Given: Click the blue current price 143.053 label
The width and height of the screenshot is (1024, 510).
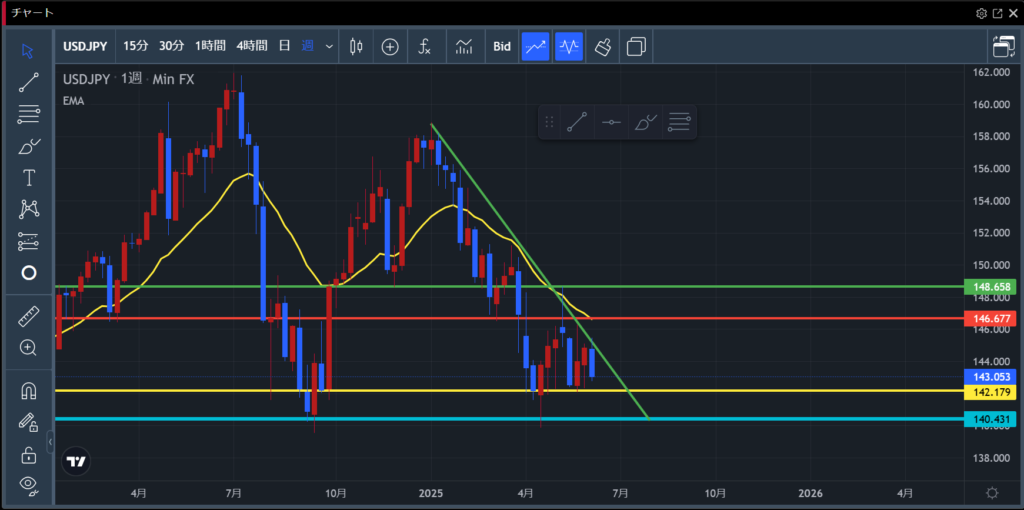Looking at the screenshot, I should tap(991, 377).
